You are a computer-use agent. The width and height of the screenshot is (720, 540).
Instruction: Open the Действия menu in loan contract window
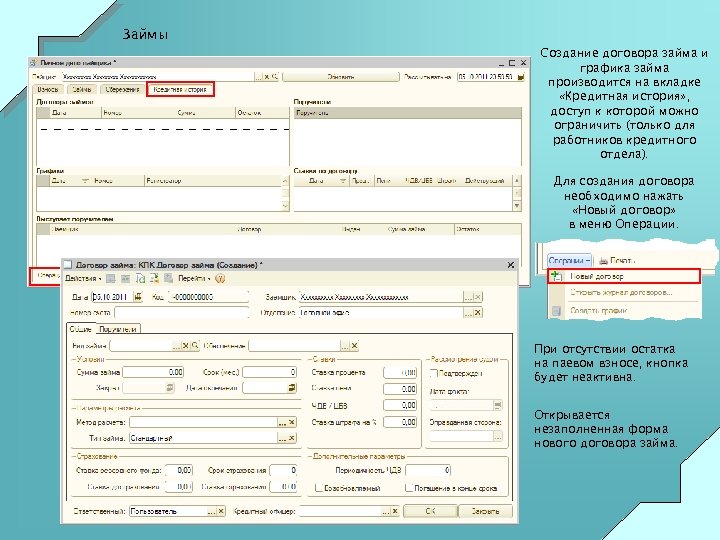tap(83, 278)
